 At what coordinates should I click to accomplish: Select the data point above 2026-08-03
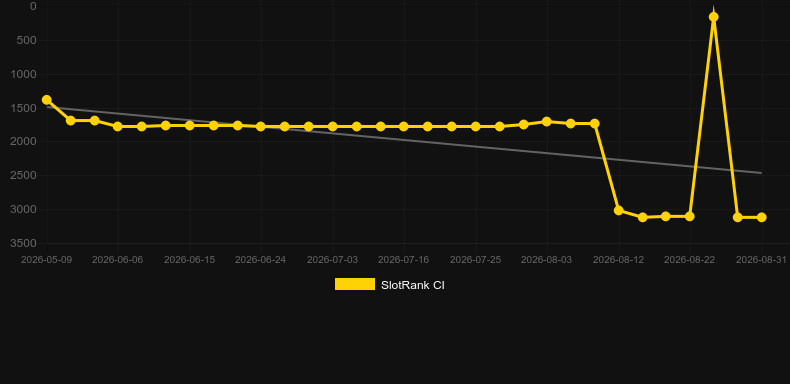[547, 121]
